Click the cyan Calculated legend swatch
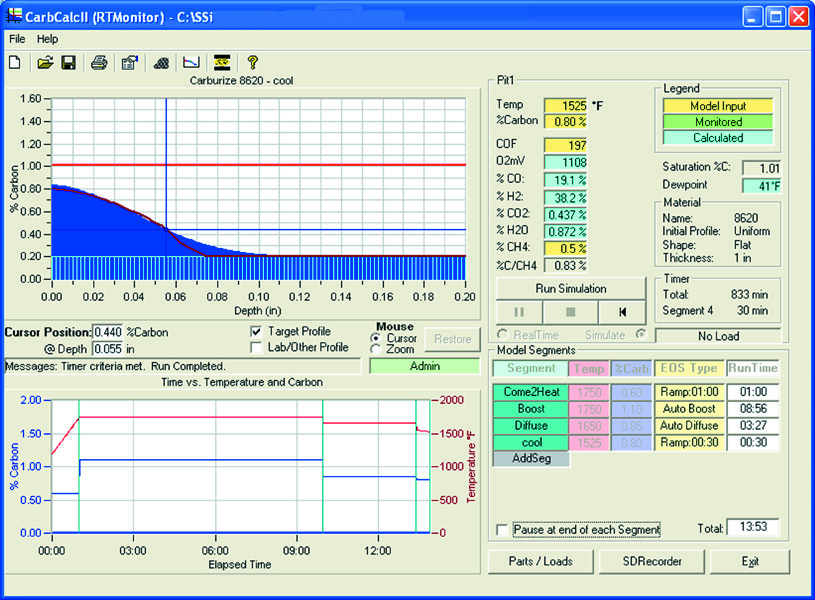This screenshot has height=600, width=815. [718, 138]
